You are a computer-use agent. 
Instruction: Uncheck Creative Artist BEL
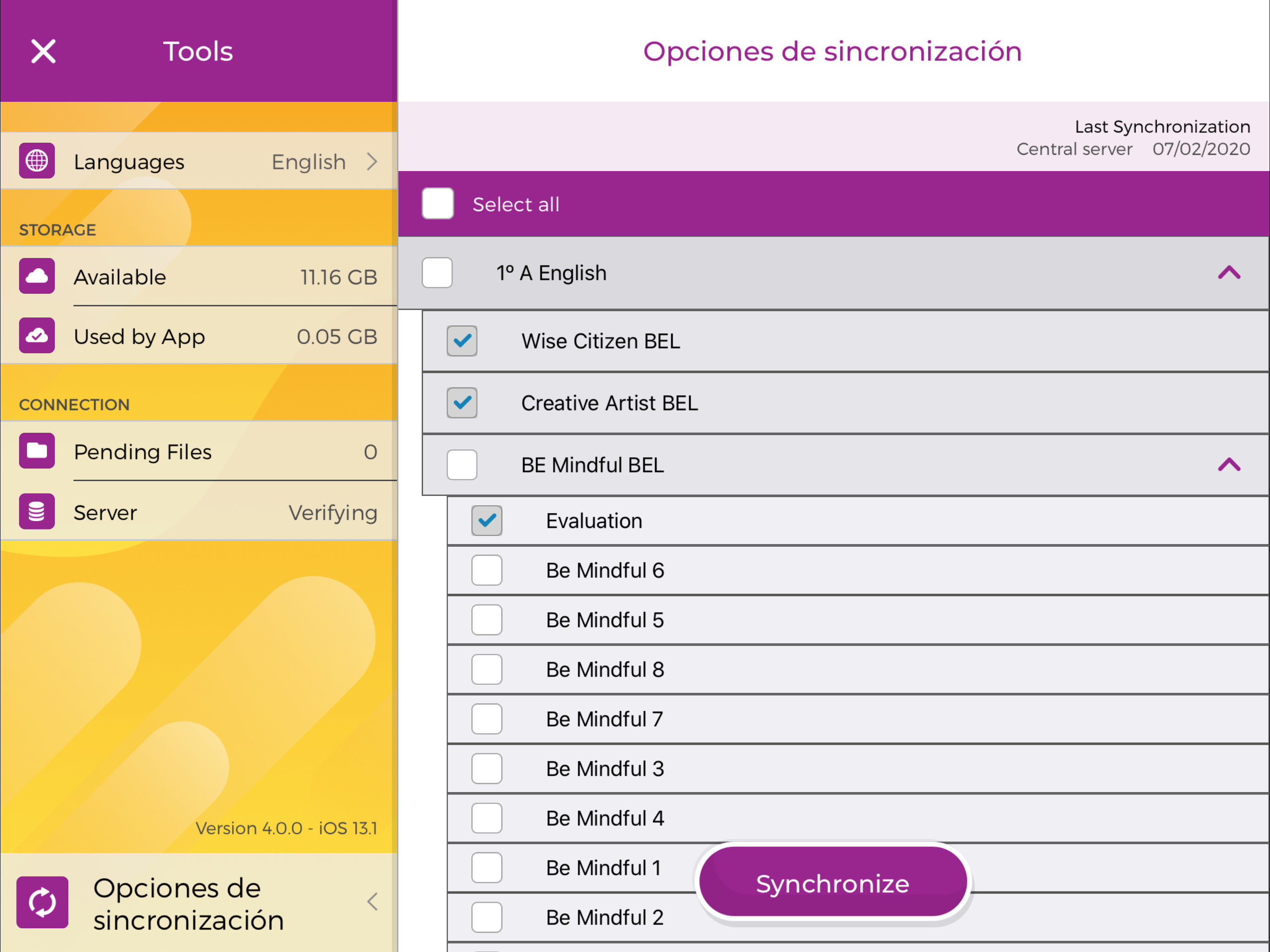click(x=462, y=403)
